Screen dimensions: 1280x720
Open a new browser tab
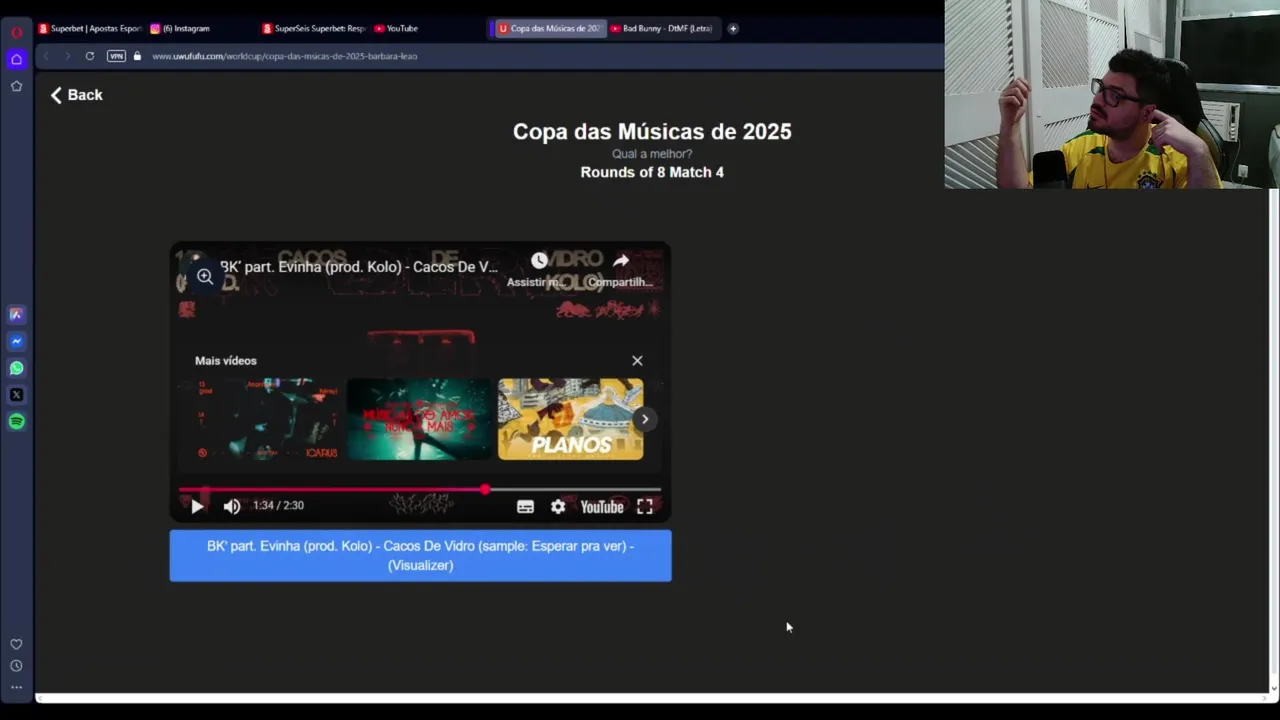click(x=733, y=29)
